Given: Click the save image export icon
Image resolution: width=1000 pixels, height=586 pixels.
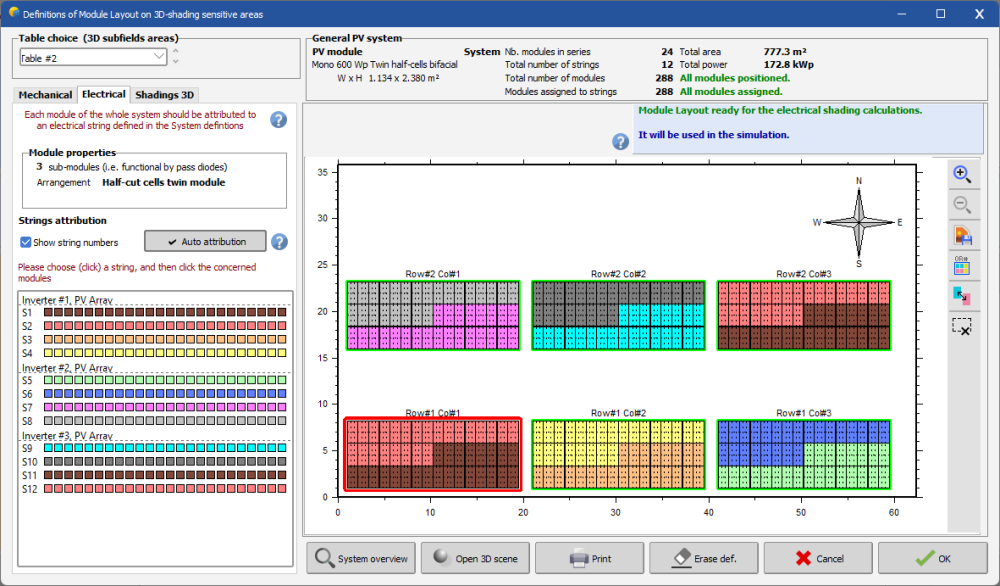Looking at the screenshot, I should point(962,235).
